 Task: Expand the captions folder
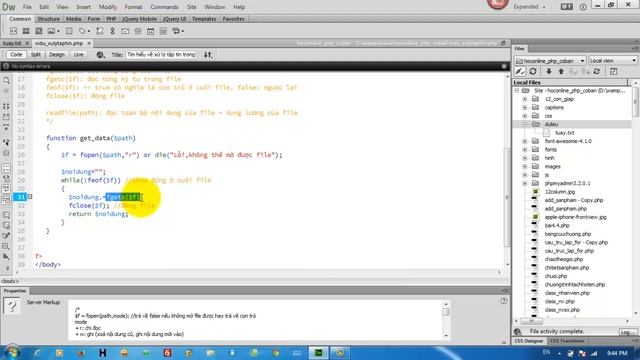(x=525, y=107)
